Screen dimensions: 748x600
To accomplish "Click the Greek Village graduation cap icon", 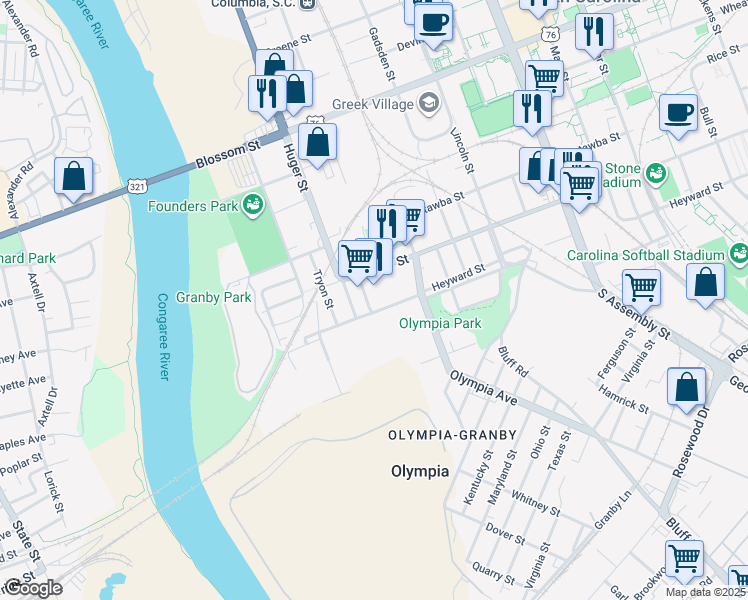I will pyautogui.click(x=429, y=103).
